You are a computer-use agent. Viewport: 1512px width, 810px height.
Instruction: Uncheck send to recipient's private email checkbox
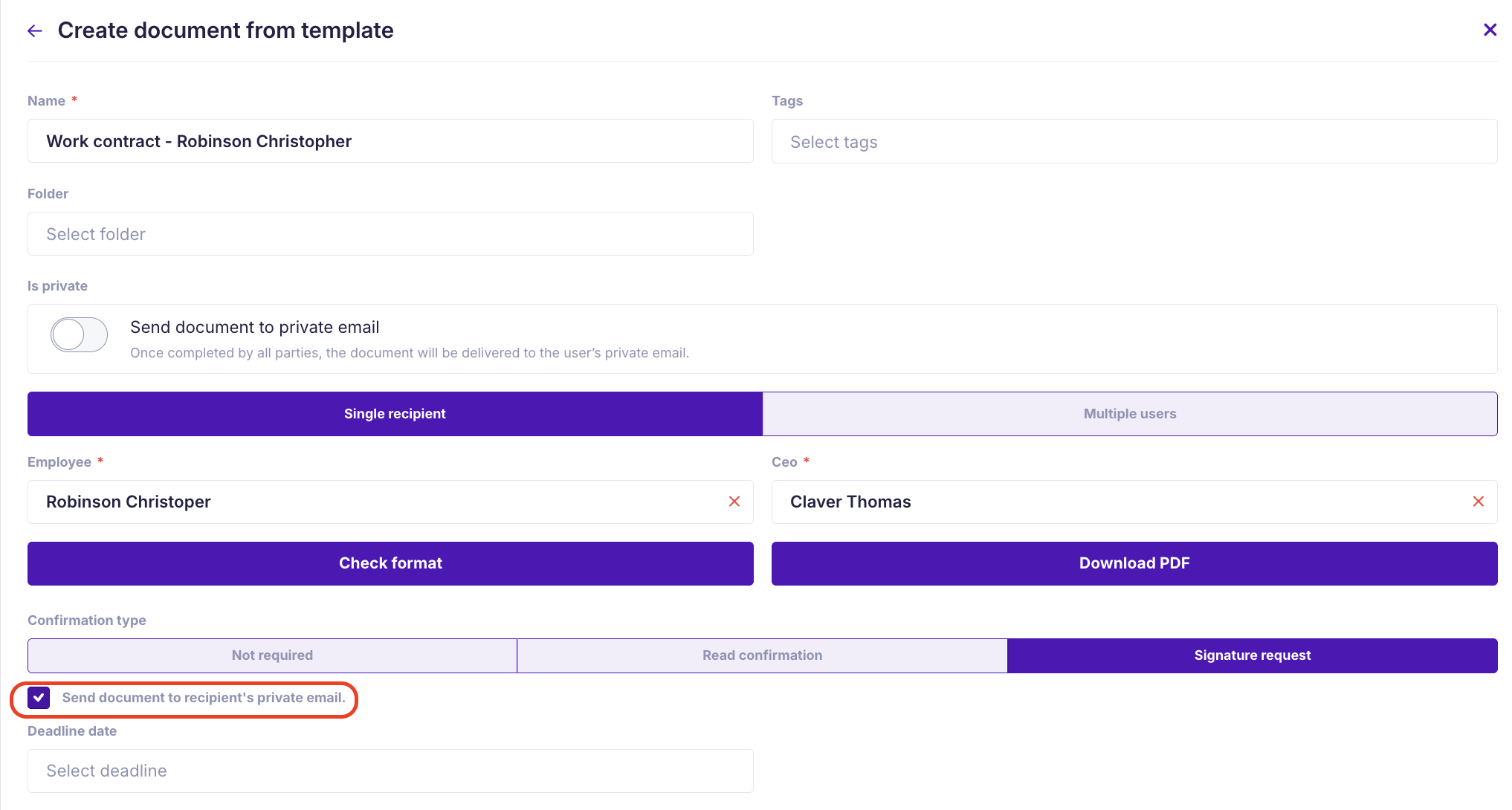(x=39, y=698)
